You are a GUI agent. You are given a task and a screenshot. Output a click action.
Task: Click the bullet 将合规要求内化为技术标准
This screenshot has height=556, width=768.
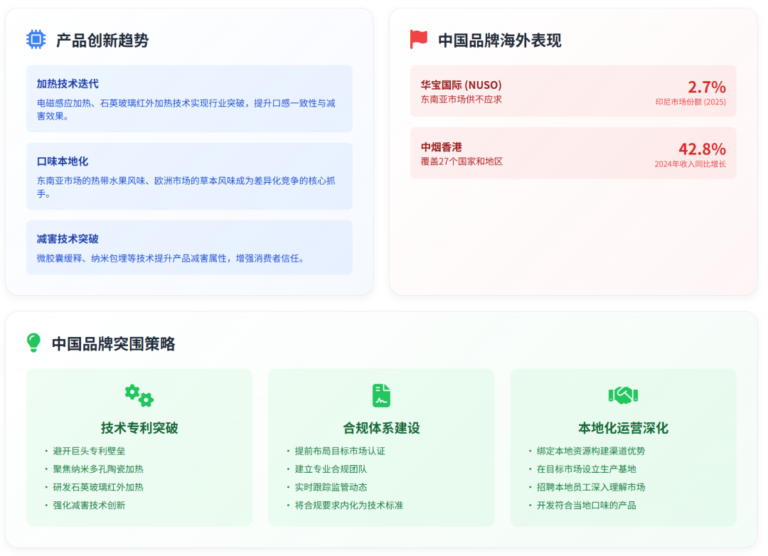pyautogui.click(x=349, y=506)
